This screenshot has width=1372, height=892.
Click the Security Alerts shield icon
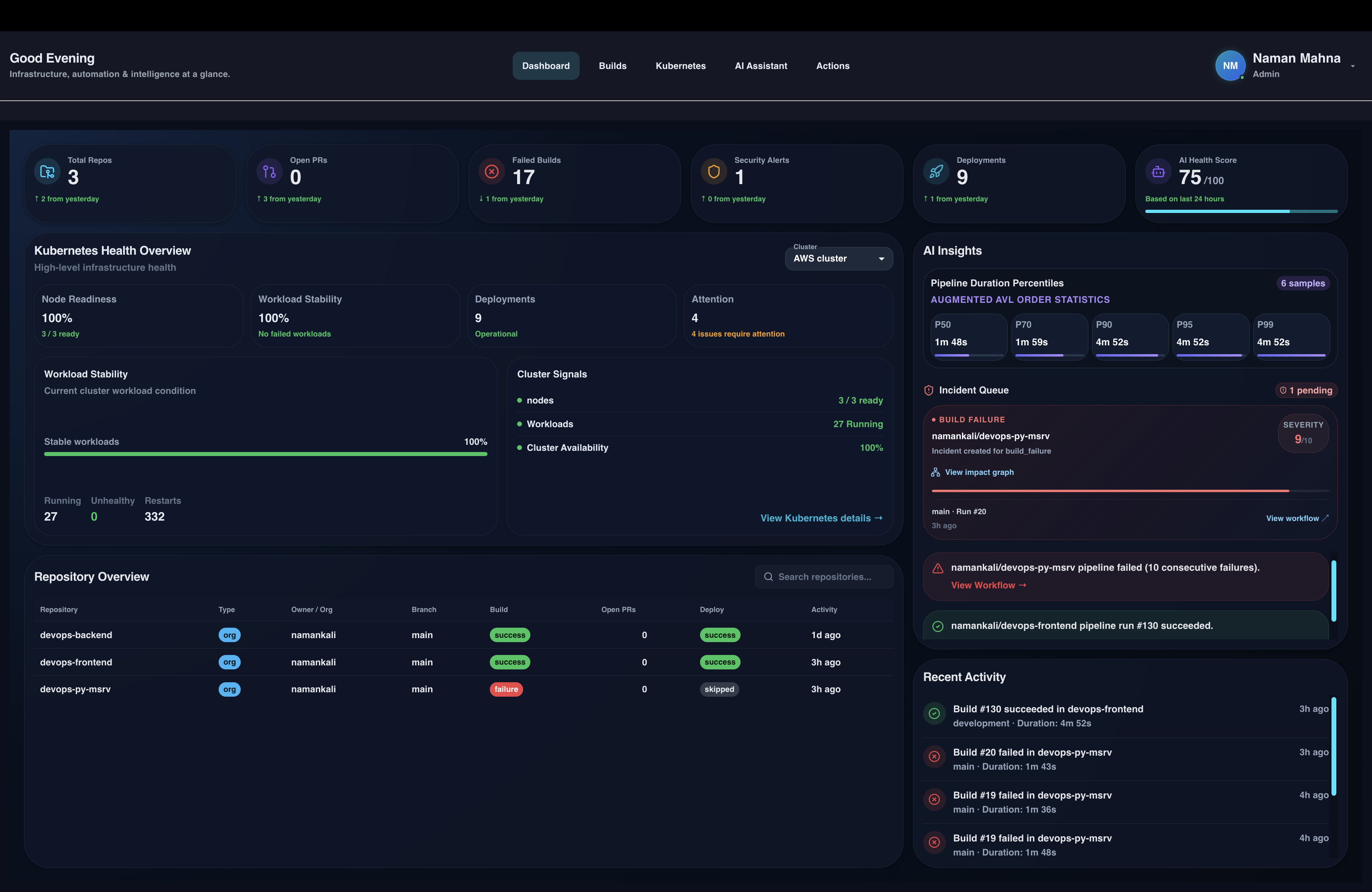pos(714,172)
